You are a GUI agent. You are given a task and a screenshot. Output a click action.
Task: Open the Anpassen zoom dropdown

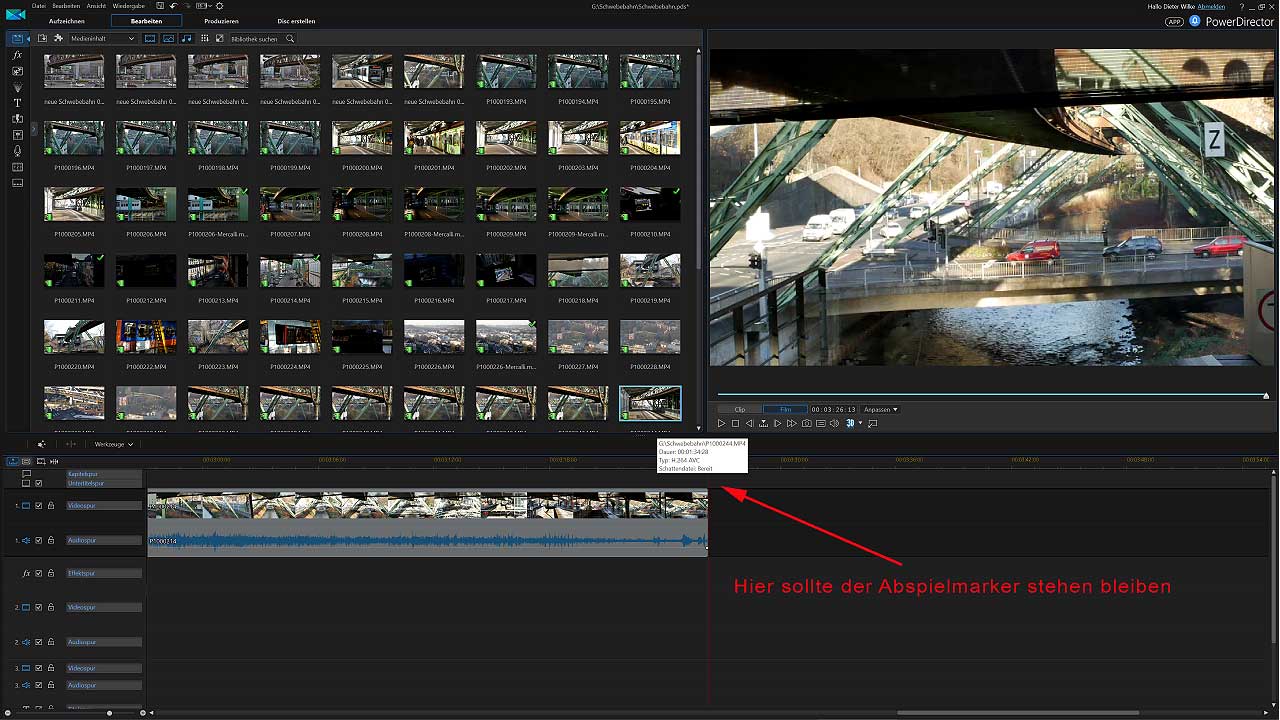click(x=881, y=409)
